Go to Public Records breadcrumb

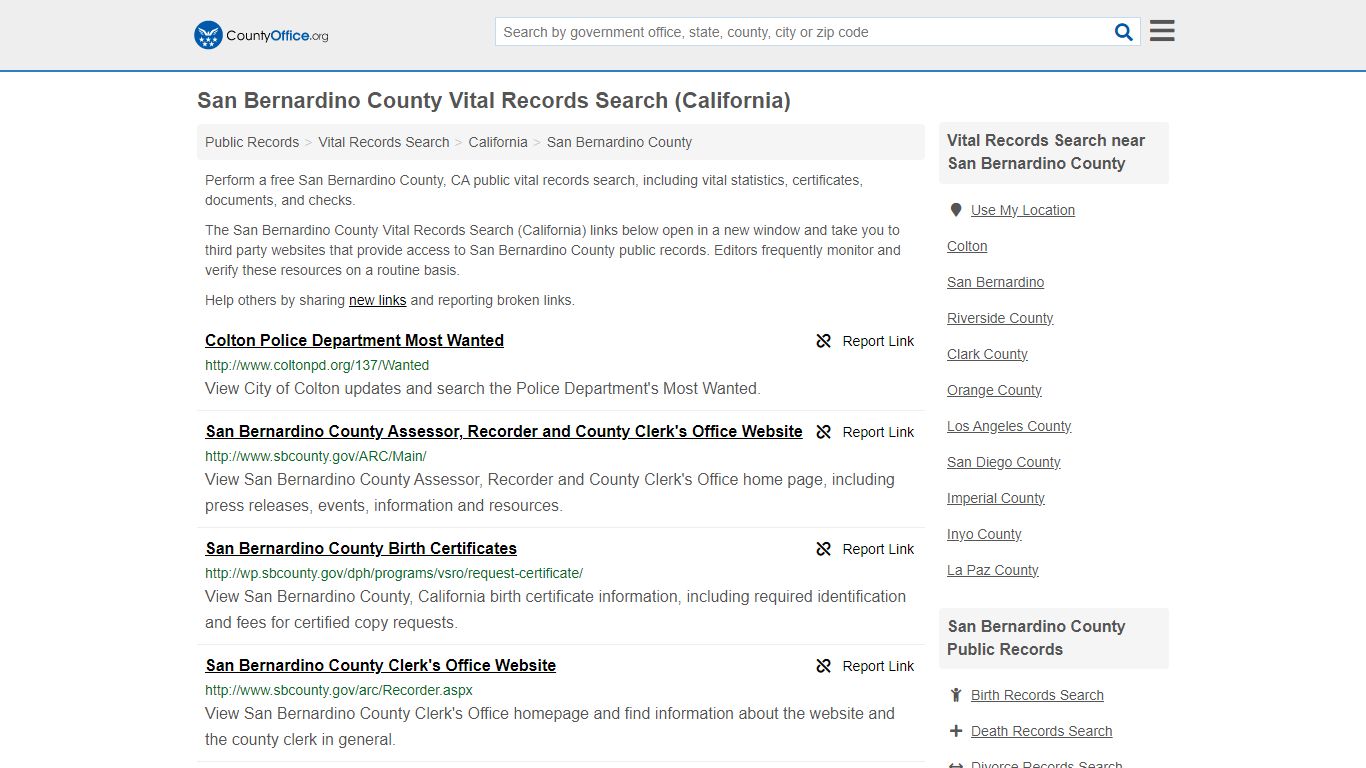(x=252, y=142)
